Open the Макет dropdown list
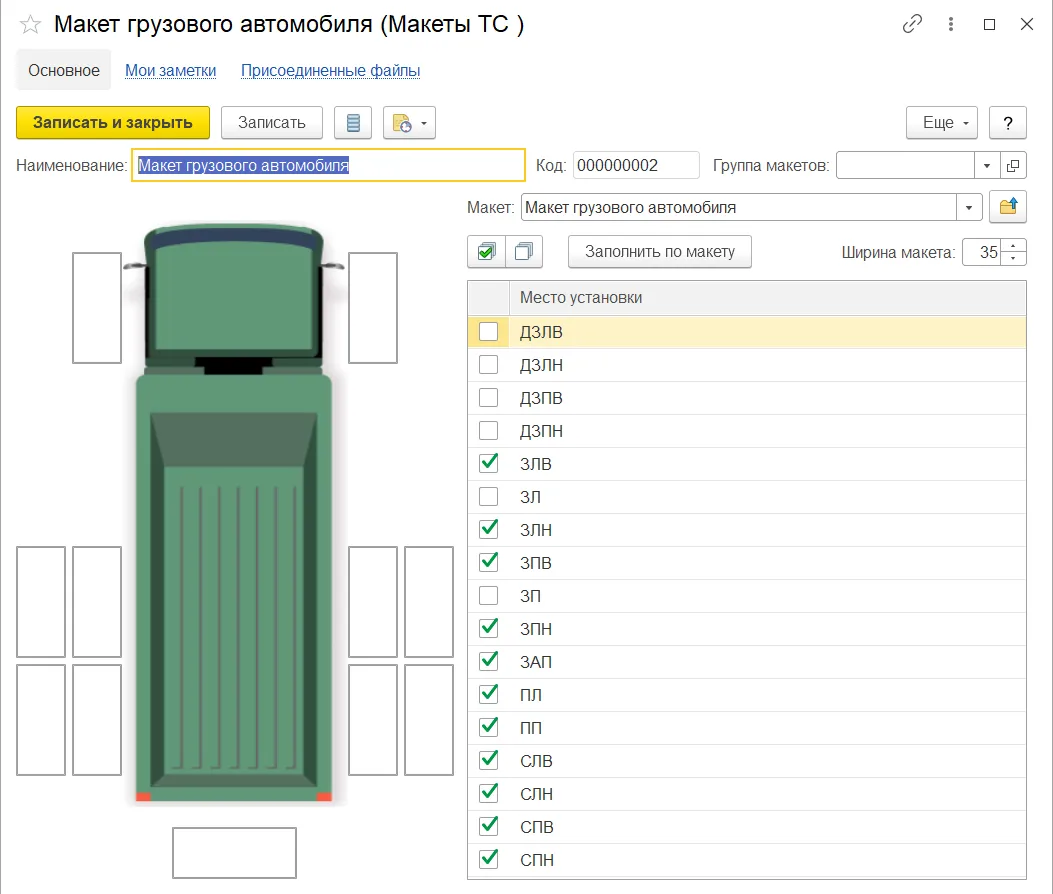 (969, 208)
